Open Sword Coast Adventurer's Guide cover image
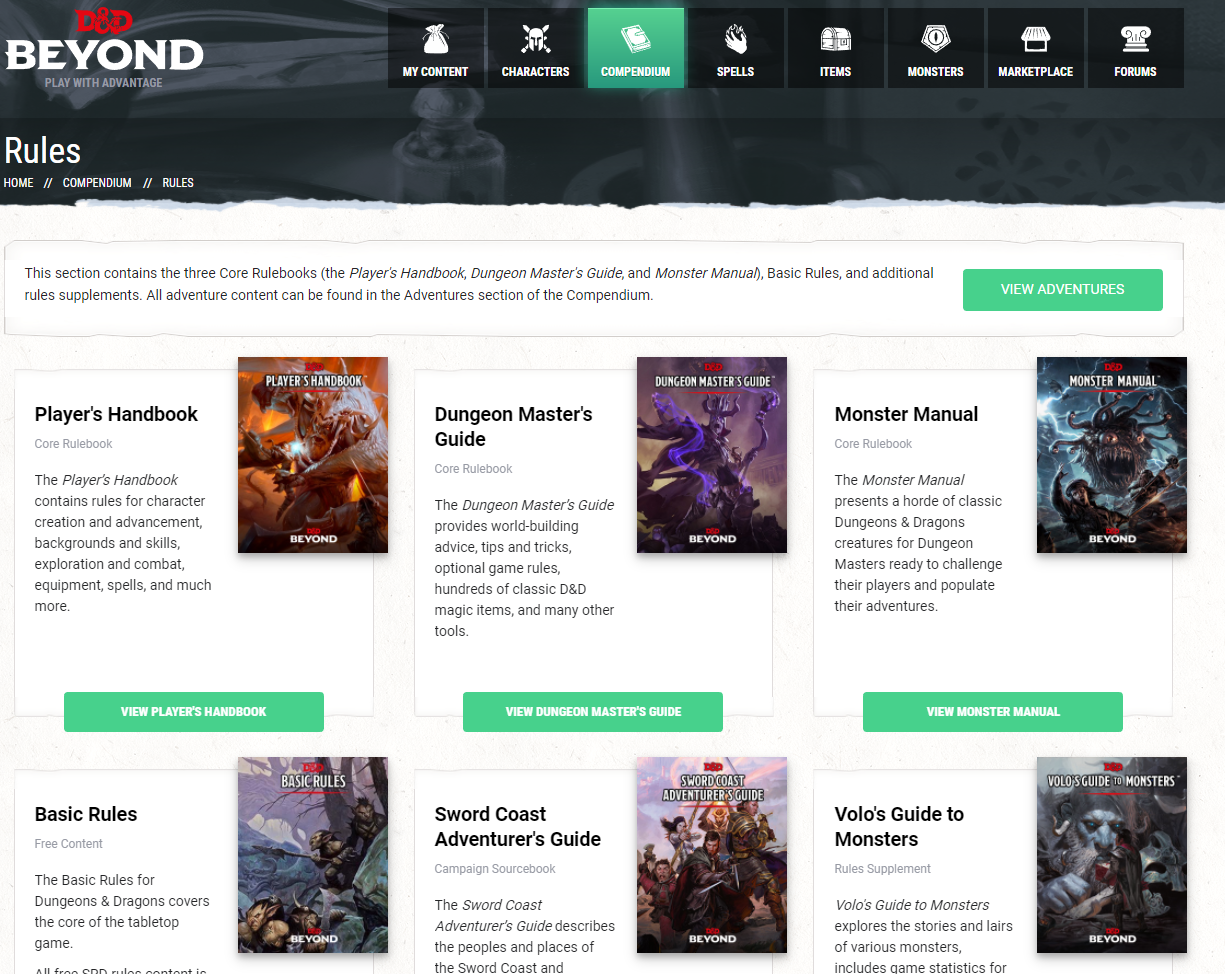The image size is (1225, 974). tap(712, 855)
